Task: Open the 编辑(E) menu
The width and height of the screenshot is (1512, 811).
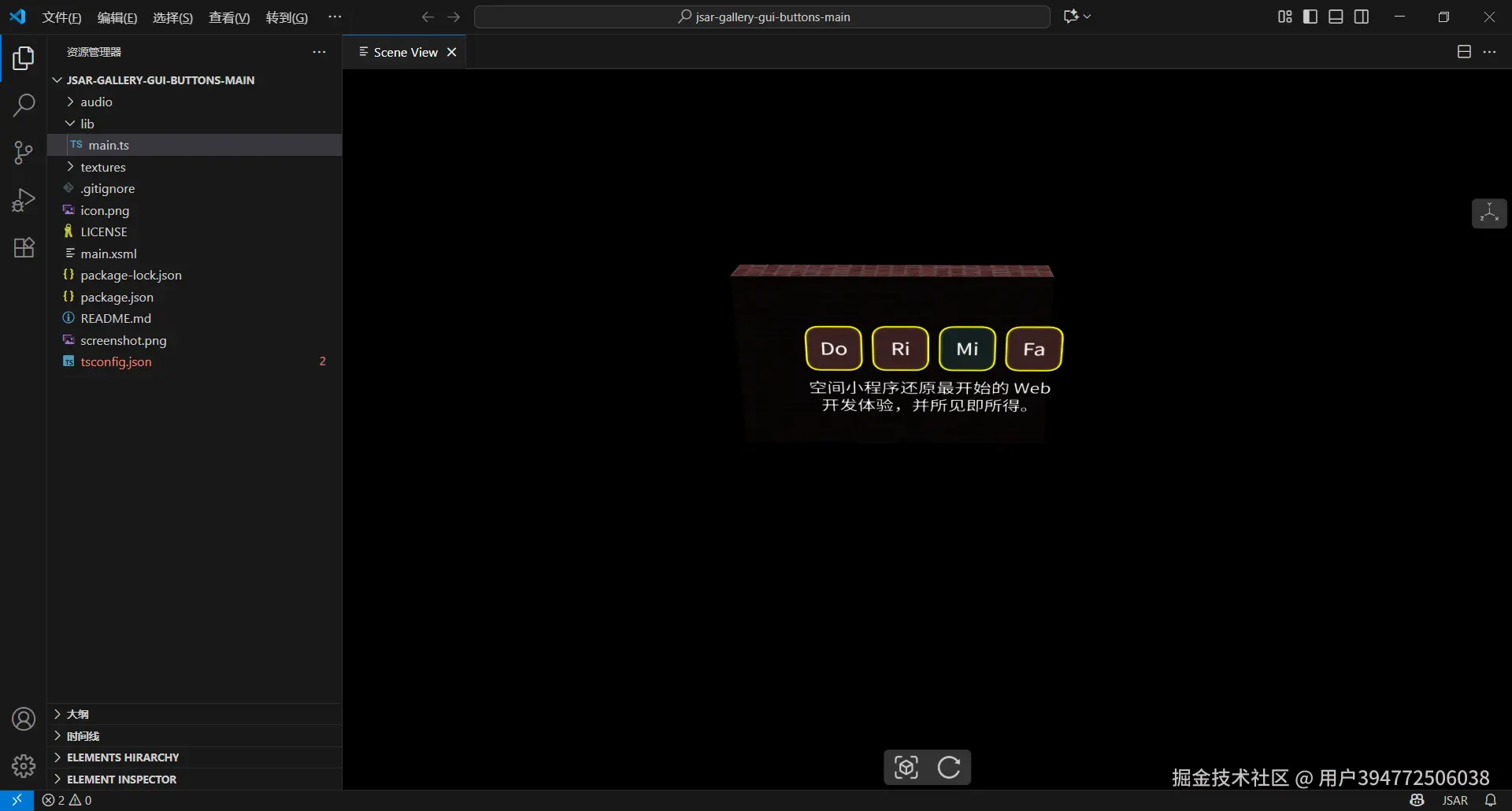Action: coord(117,17)
